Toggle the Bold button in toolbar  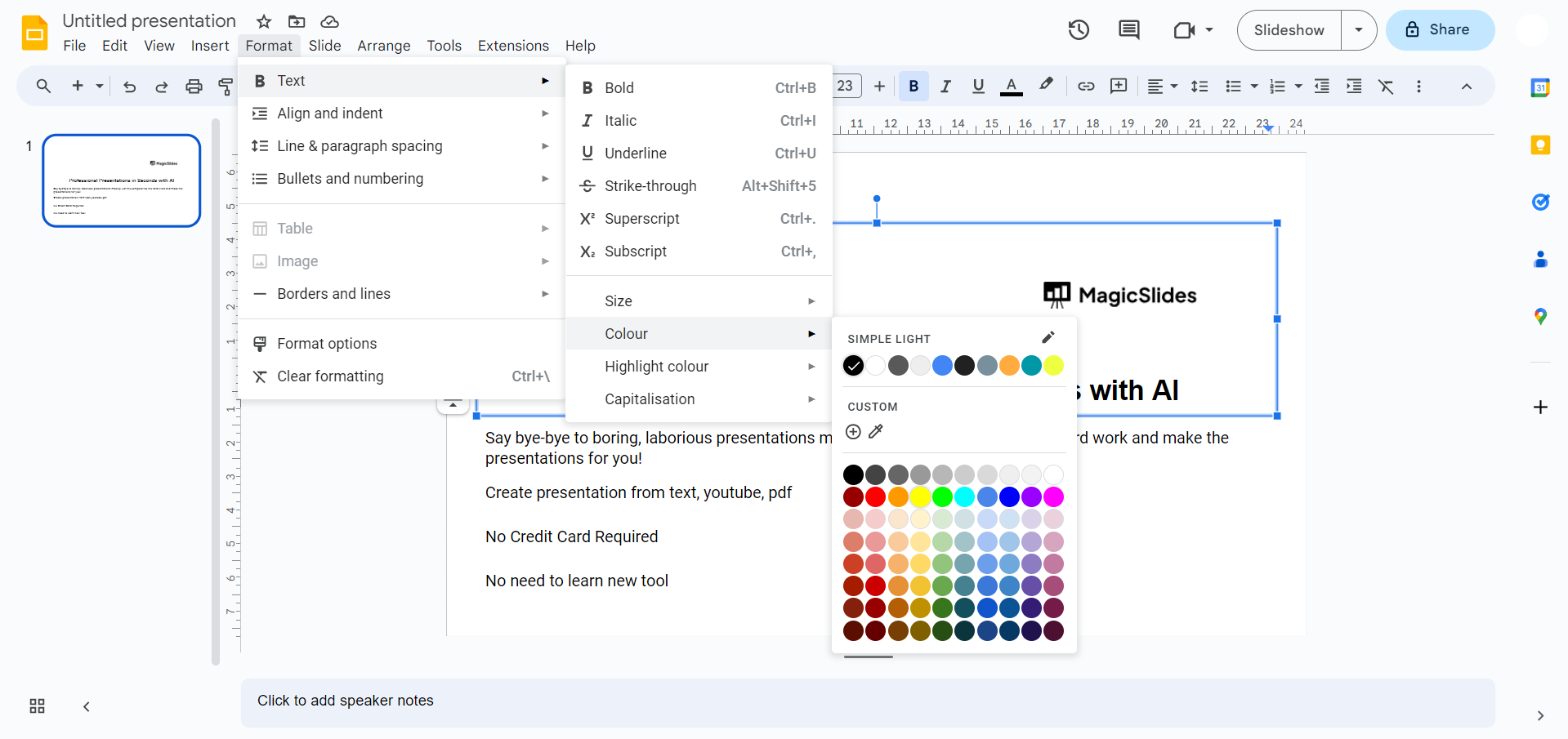(x=914, y=87)
